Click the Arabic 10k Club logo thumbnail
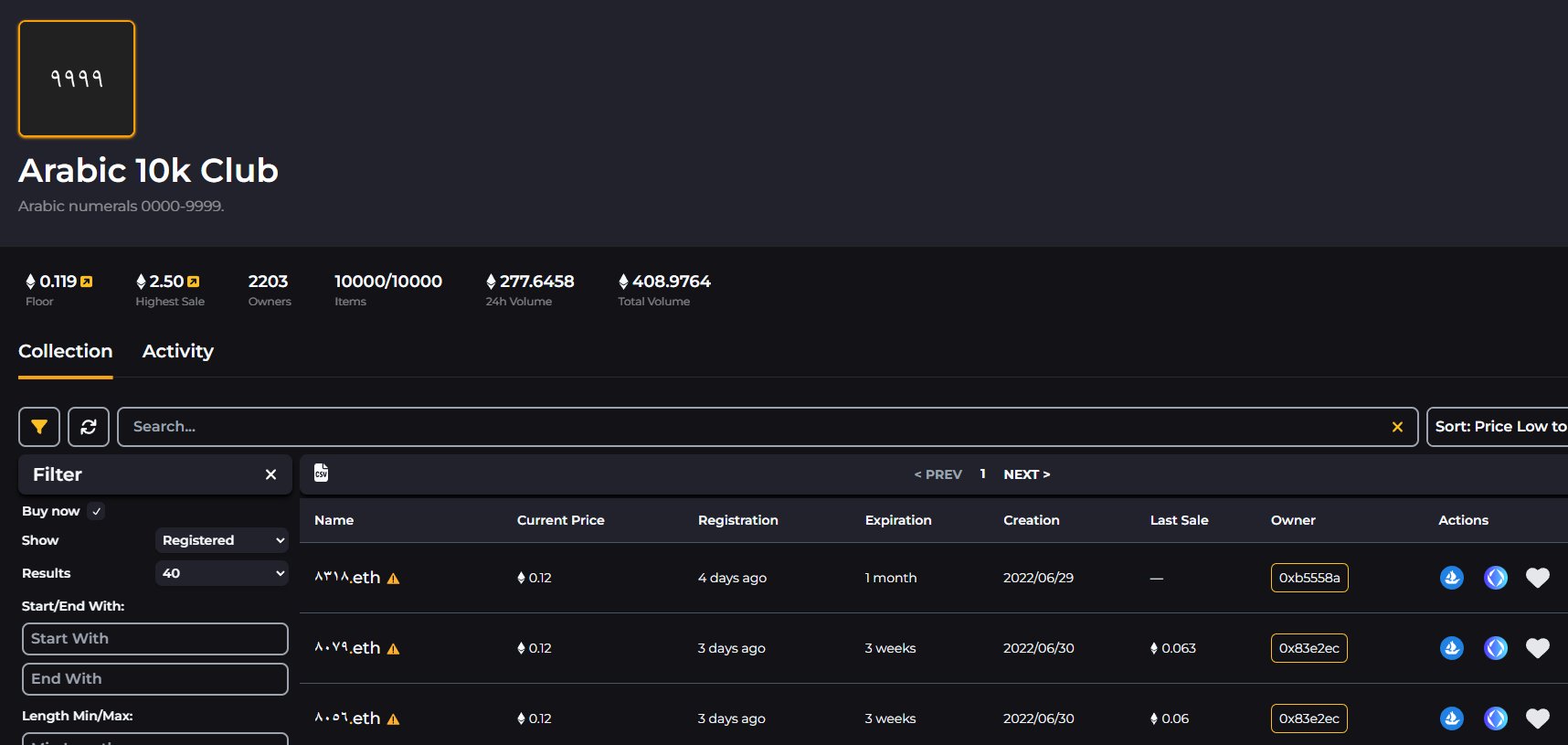 (77, 79)
